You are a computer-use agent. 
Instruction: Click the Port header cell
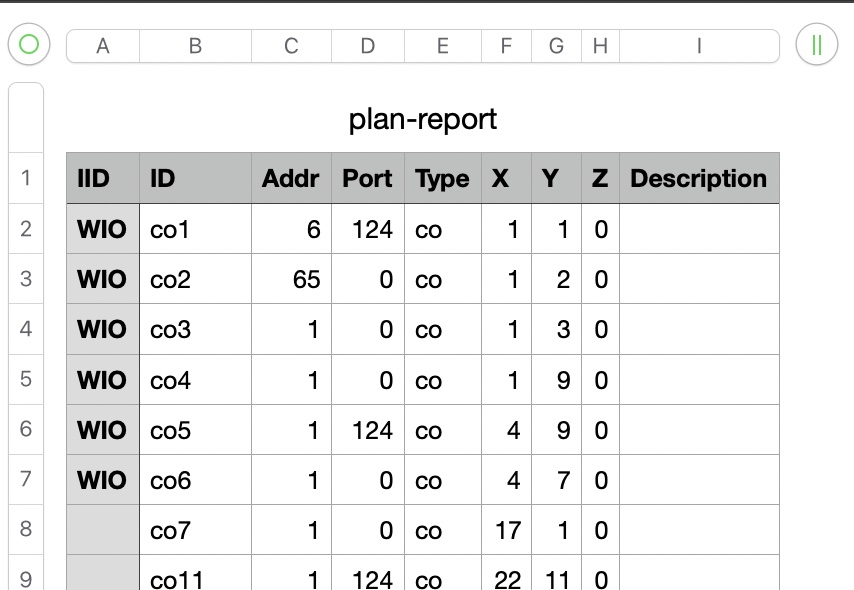367,179
